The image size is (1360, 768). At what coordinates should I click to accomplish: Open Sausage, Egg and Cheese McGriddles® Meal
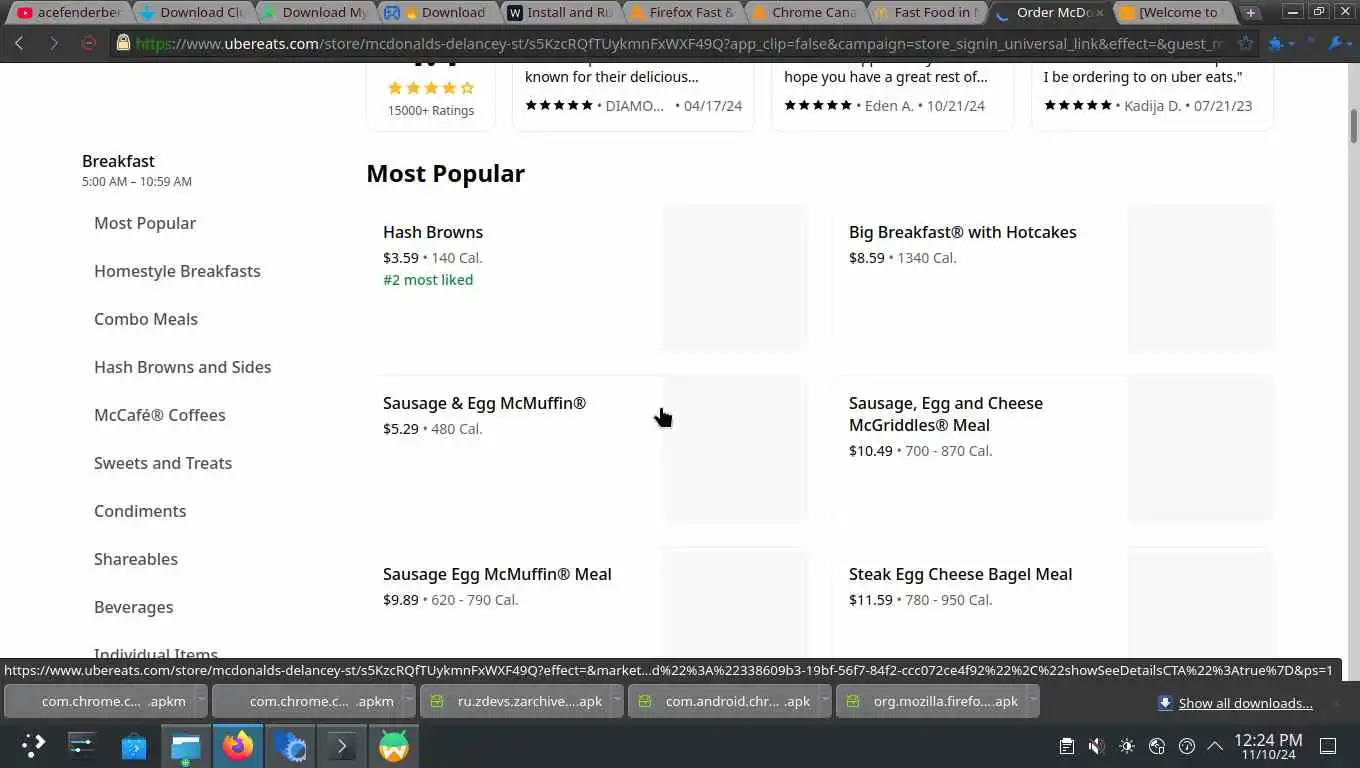coord(1054,449)
